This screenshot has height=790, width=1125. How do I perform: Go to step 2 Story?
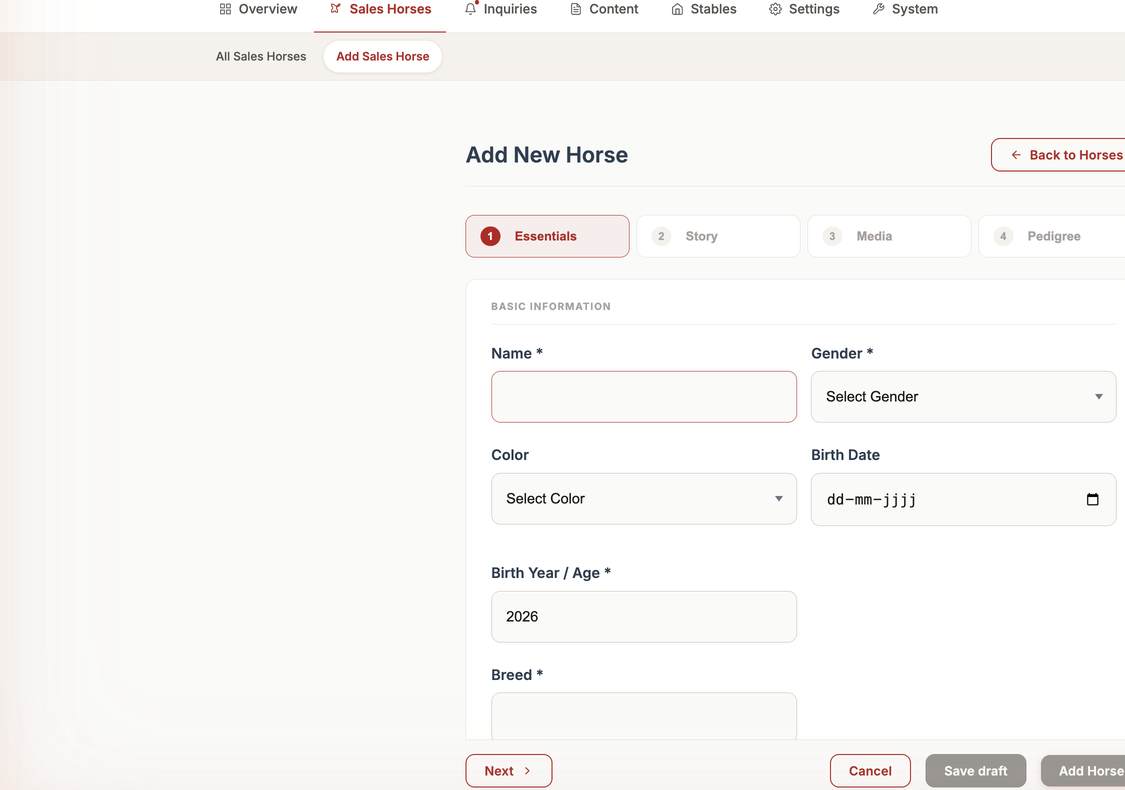tap(718, 236)
